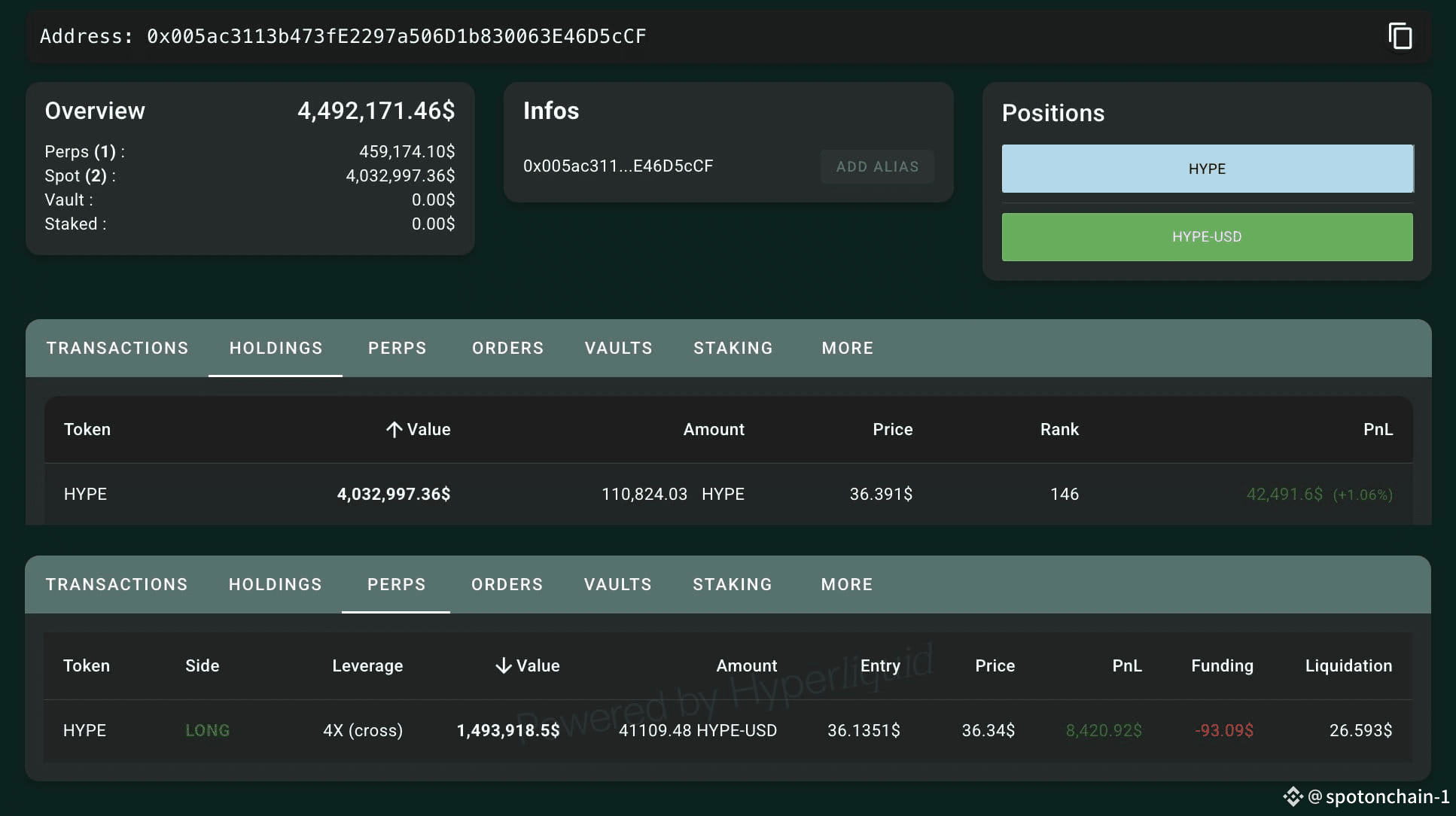Switch to HOLDINGS tab in upper panel
Image resolution: width=1456 pixels, height=816 pixels.
276,349
